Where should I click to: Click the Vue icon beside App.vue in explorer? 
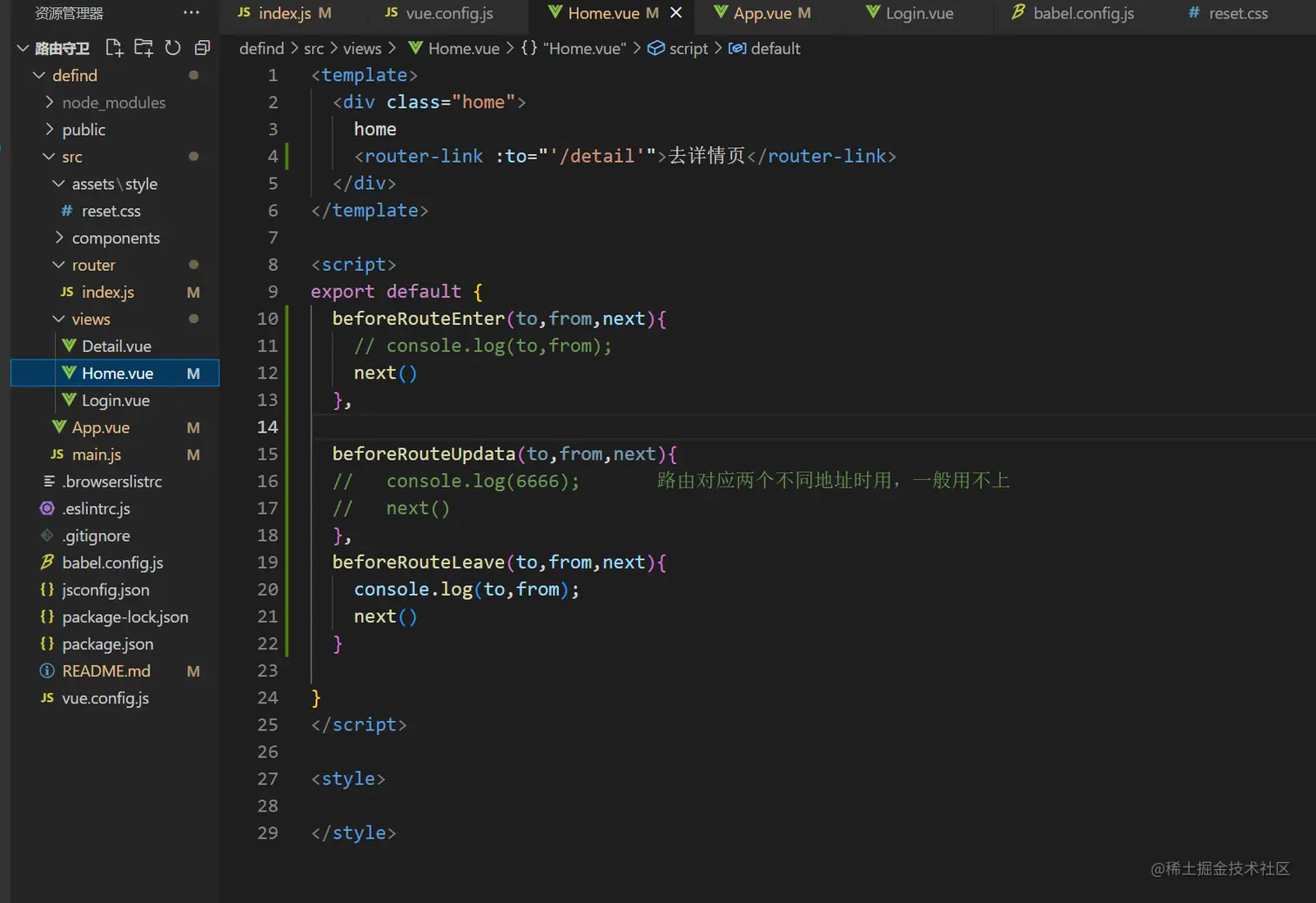(x=59, y=427)
